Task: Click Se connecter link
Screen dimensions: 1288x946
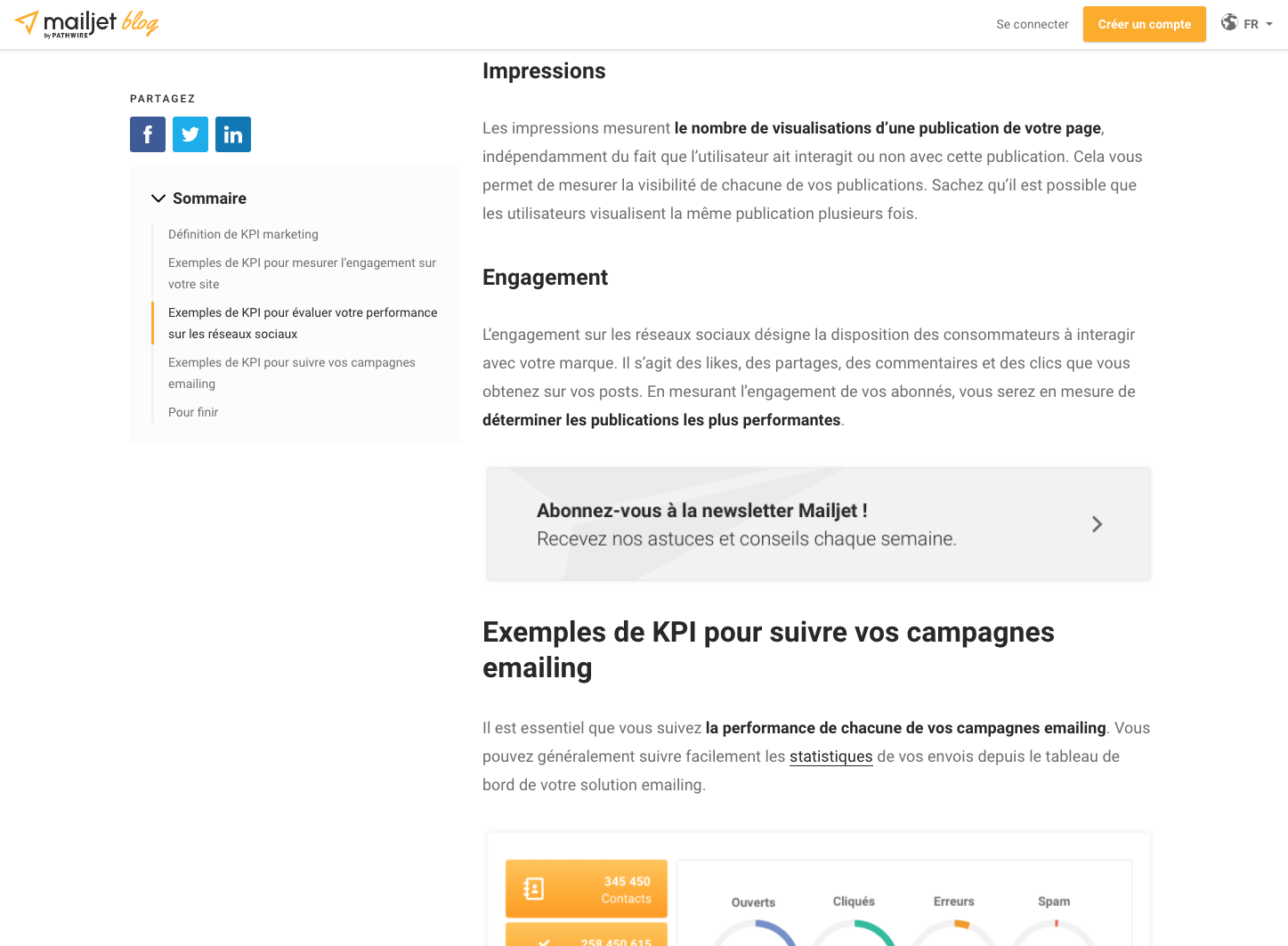Action: (1033, 24)
